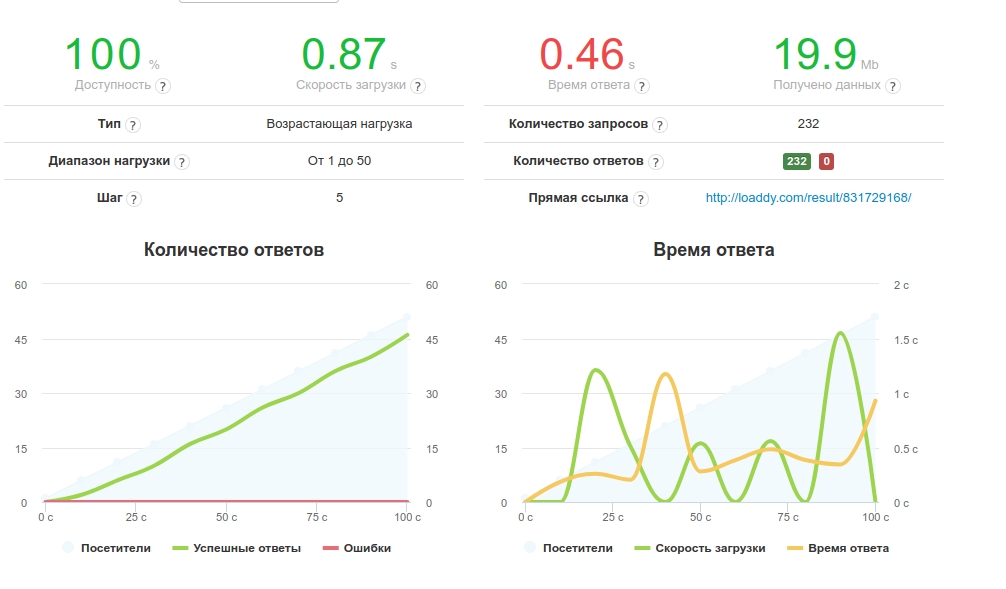Open the help tooltip next to Доступность
The image size is (1006, 589).
point(163,83)
